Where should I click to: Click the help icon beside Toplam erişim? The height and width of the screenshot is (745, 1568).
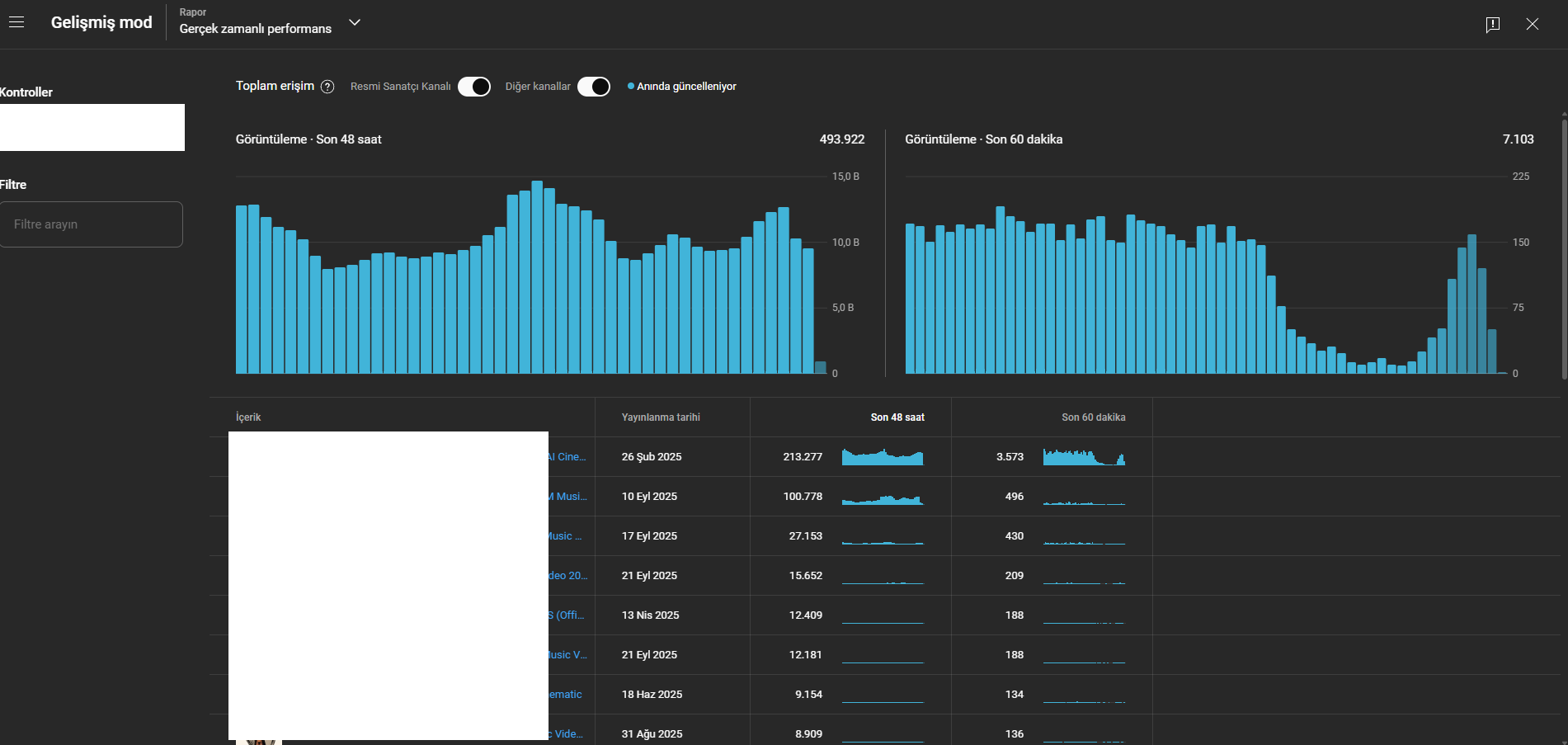pyautogui.click(x=327, y=87)
